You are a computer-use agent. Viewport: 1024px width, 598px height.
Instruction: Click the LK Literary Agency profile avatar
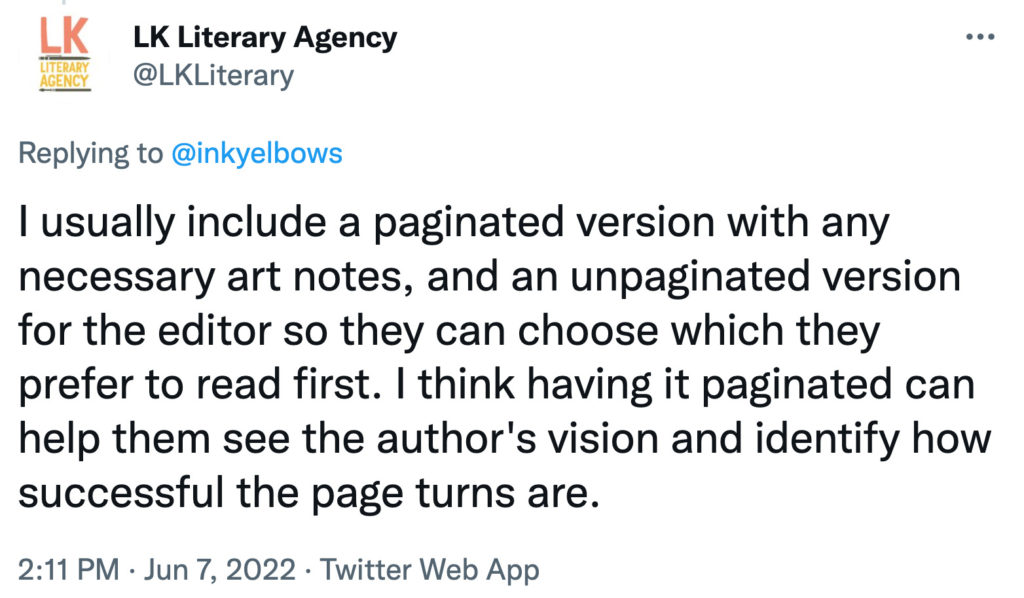point(64,54)
